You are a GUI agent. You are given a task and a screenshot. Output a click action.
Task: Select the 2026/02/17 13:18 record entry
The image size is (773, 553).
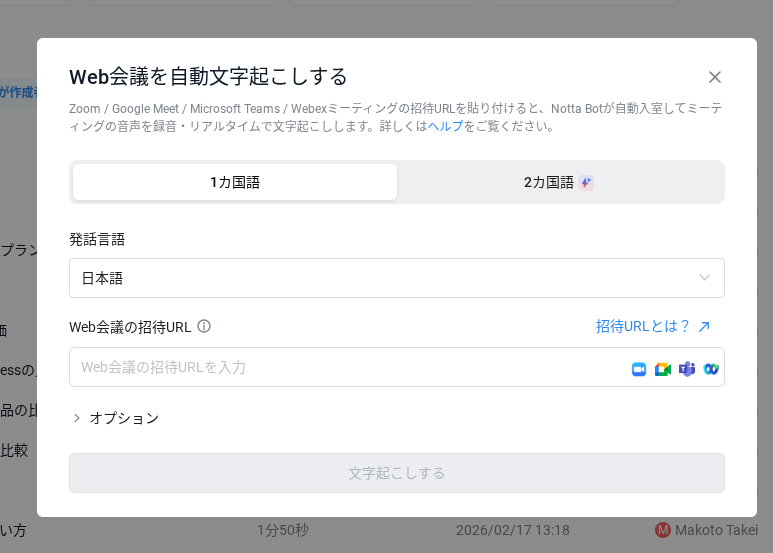(x=512, y=530)
